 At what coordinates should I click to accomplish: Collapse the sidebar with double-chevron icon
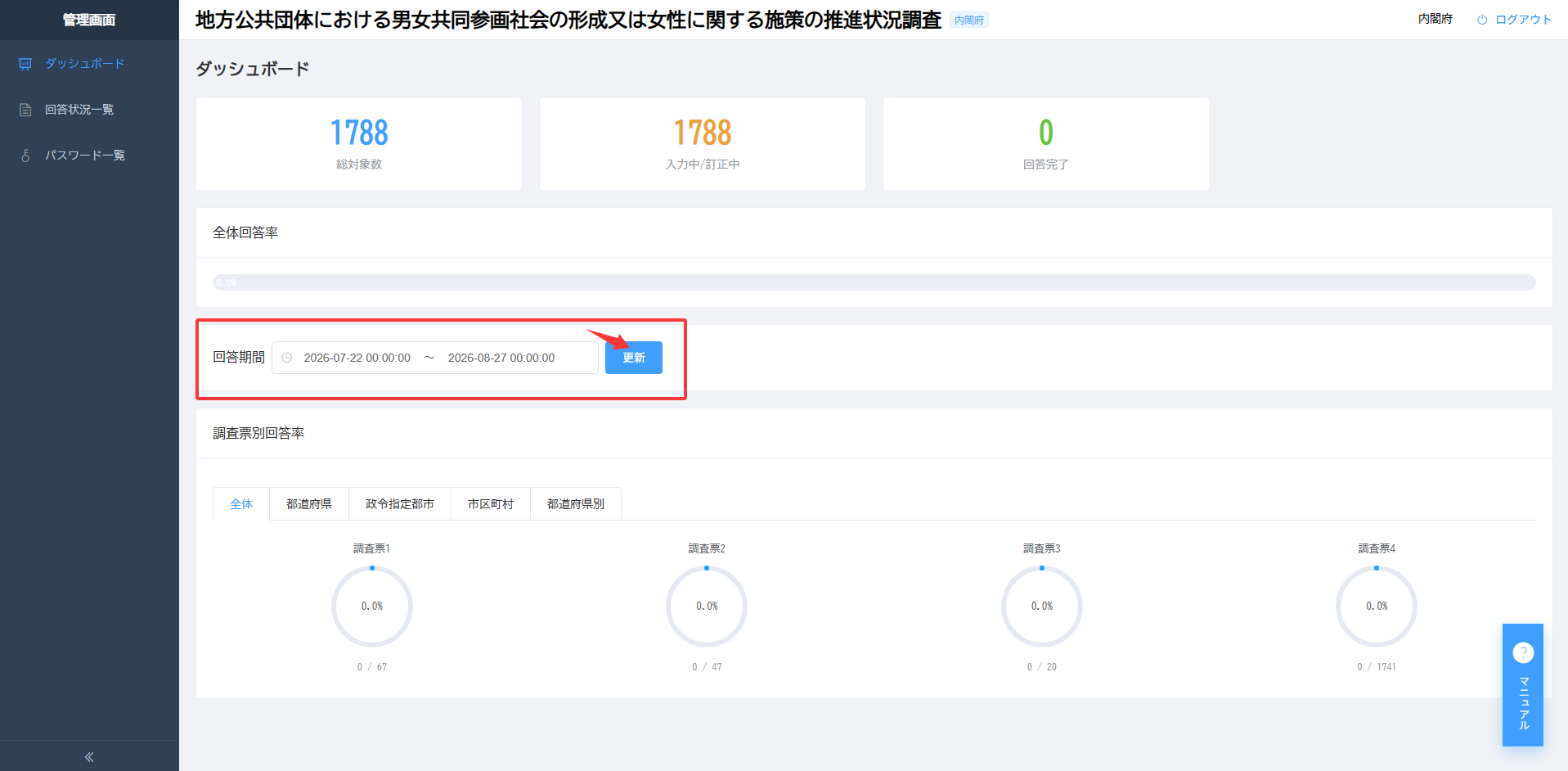pos(89,757)
